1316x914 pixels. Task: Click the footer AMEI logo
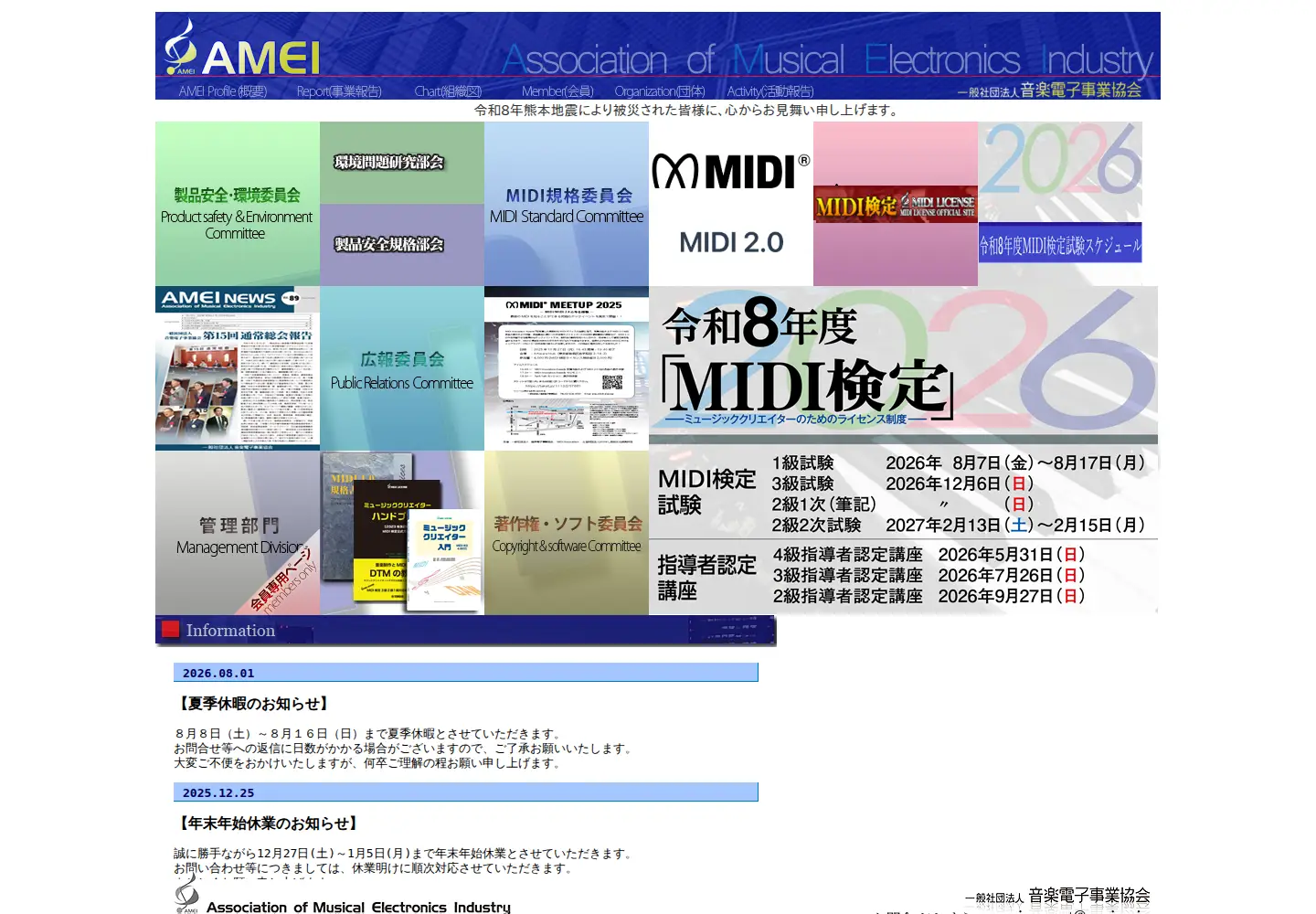point(186,894)
